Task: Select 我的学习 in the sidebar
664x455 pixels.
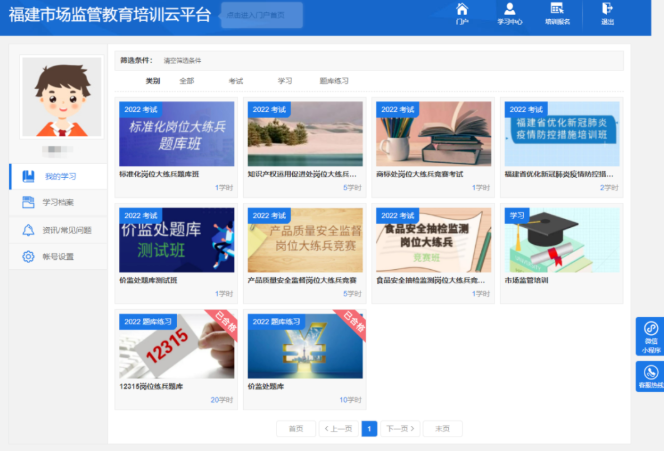Action: coord(59,177)
